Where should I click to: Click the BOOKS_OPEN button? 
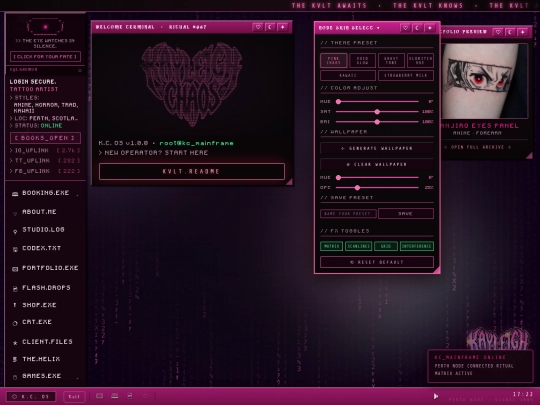[x=45, y=138]
